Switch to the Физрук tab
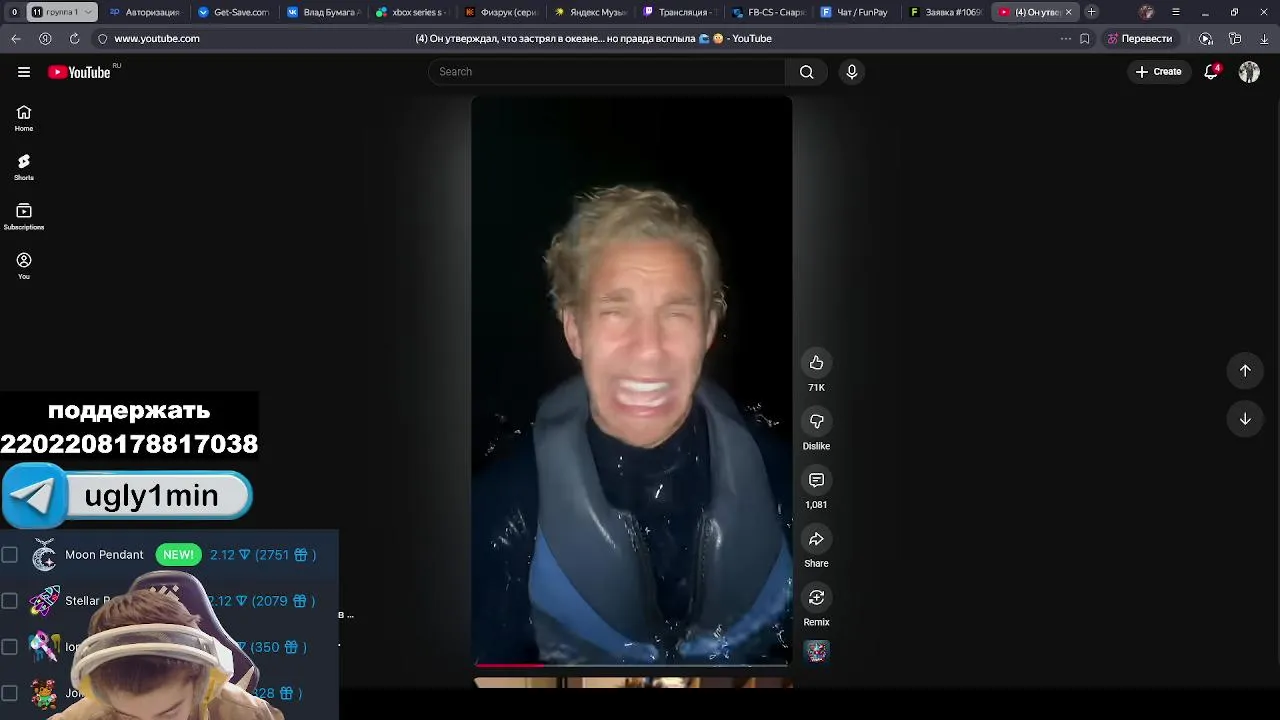The height and width of the screenshot is (720, 1280). 500,12
